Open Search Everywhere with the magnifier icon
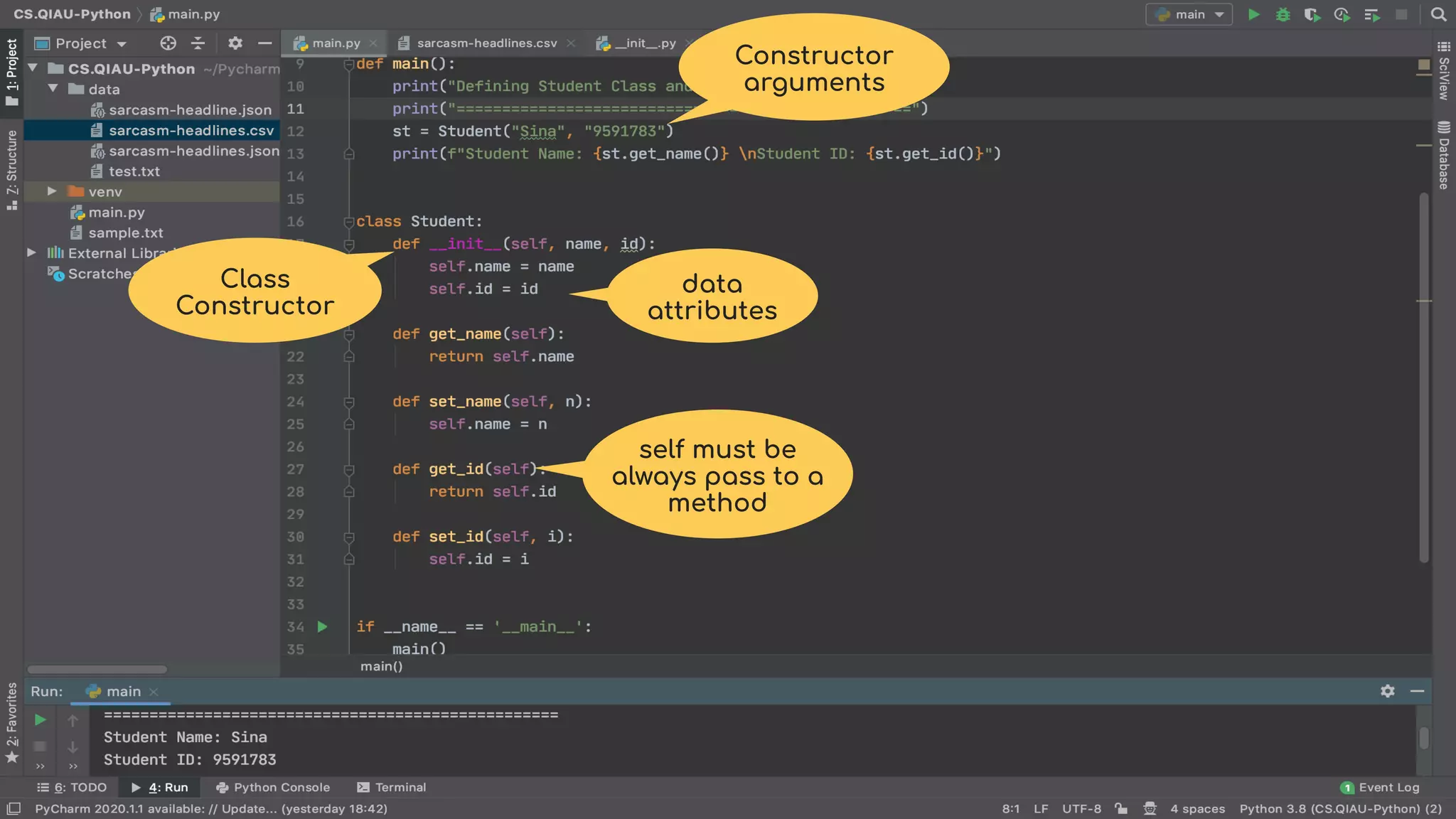 1438,14
